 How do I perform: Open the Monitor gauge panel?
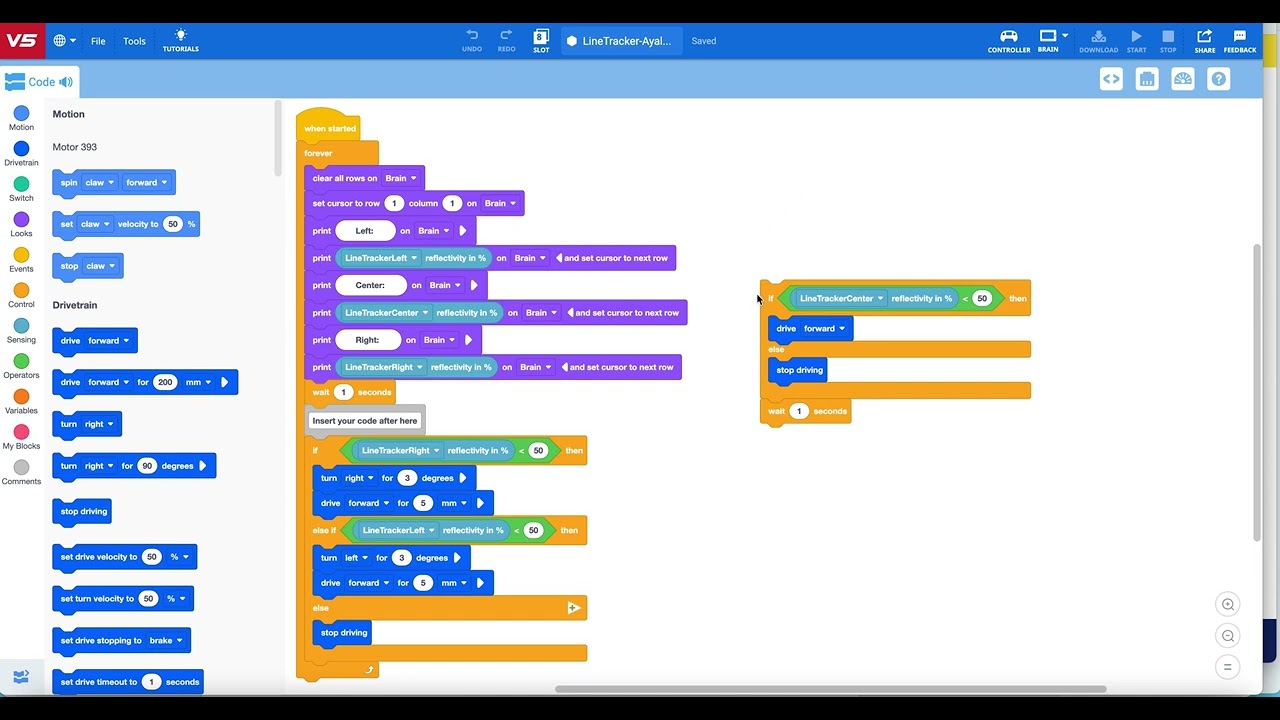click(x=1183, y=80)
